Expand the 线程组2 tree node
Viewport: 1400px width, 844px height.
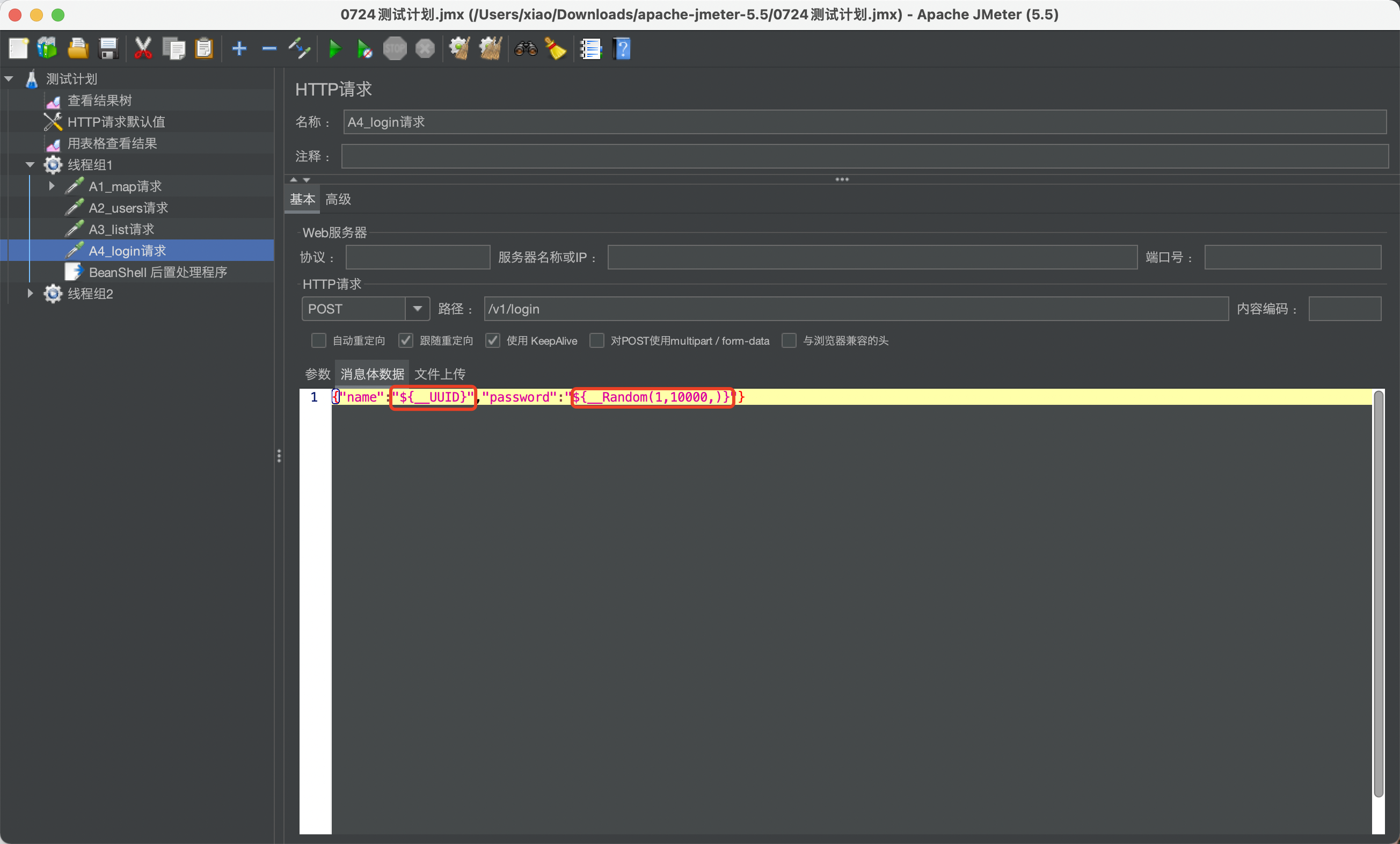30,293
